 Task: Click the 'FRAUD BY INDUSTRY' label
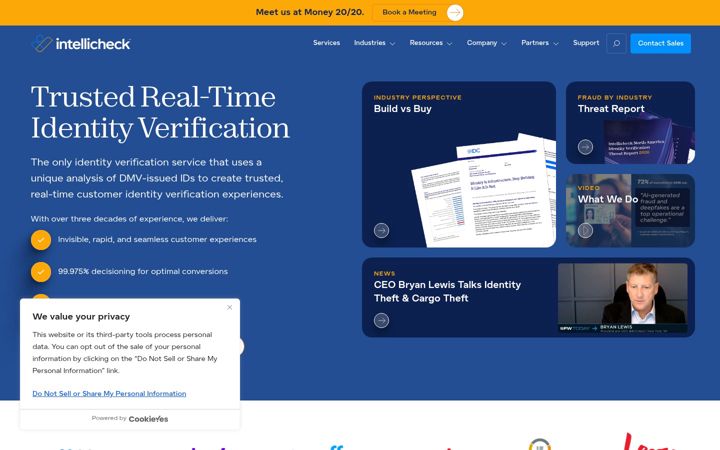(614, 97)
